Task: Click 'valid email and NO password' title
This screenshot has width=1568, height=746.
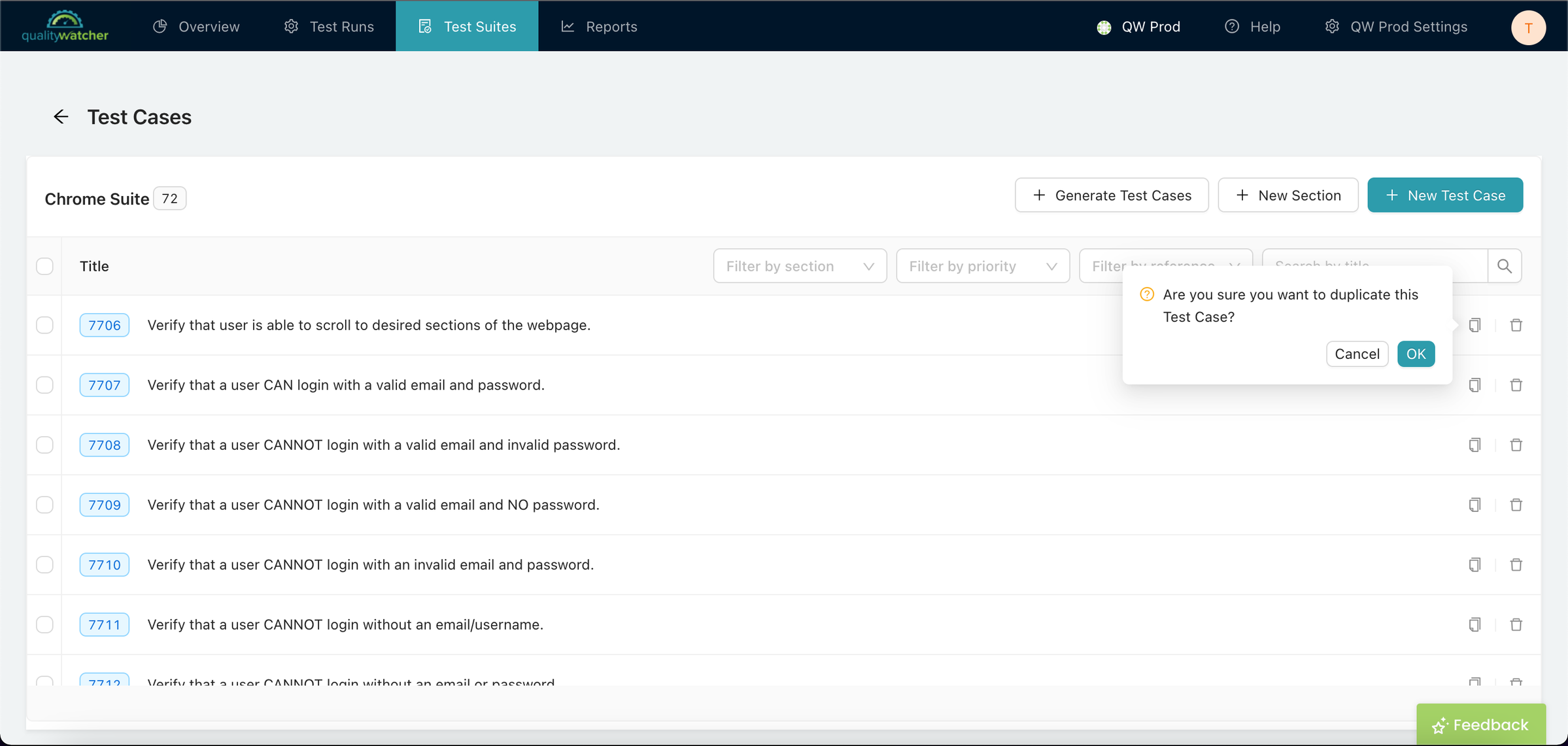Action: tap(373, 505)
